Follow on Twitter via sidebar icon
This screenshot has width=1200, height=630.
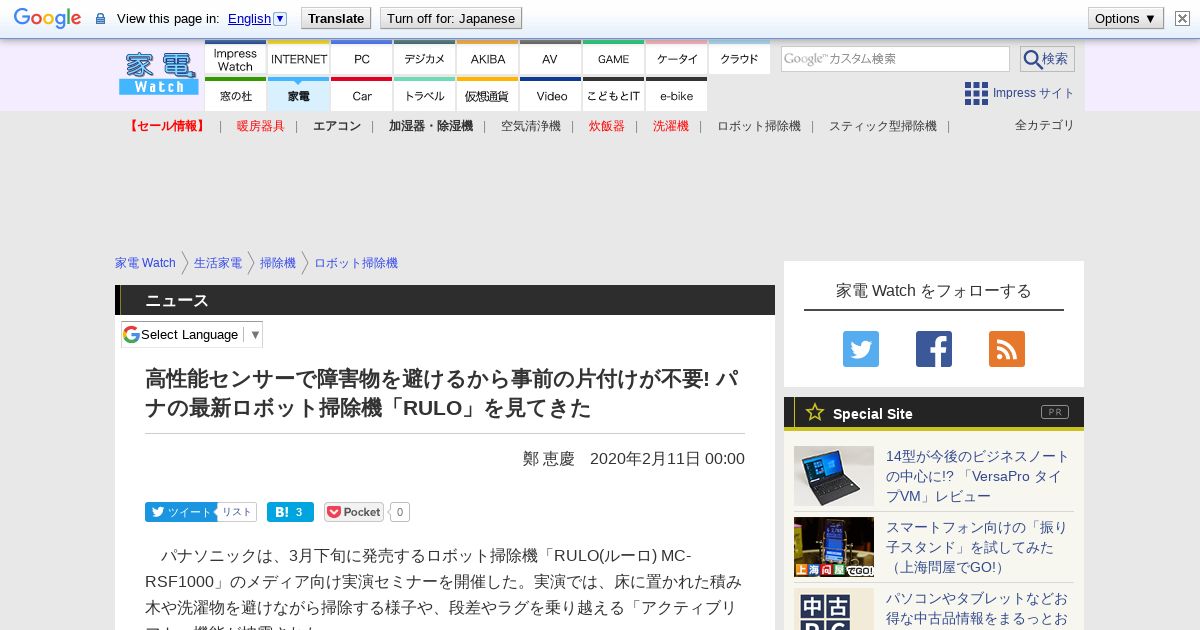[x=861, y=349]
